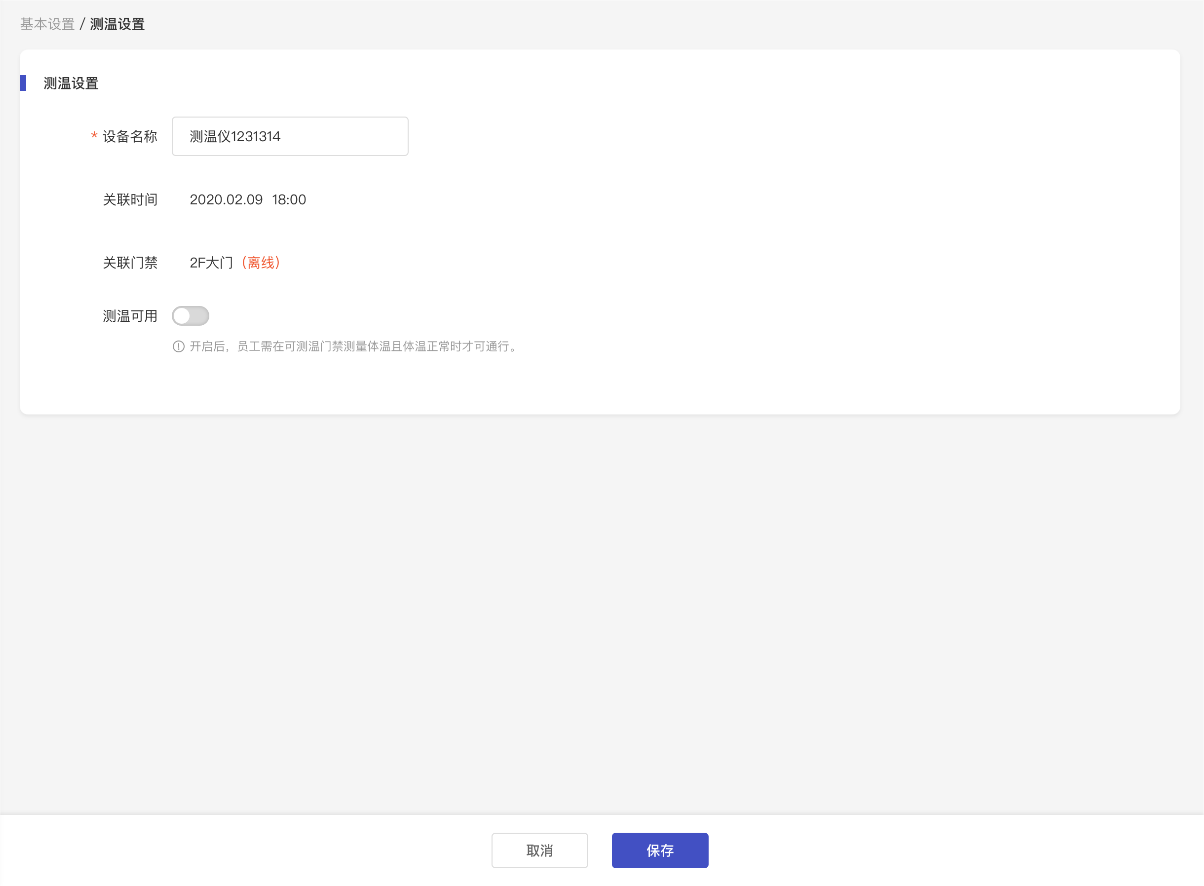1204x886 pixels.
Task: Click the 测温仪1231314 text in the input
Action: click(235, 137)
